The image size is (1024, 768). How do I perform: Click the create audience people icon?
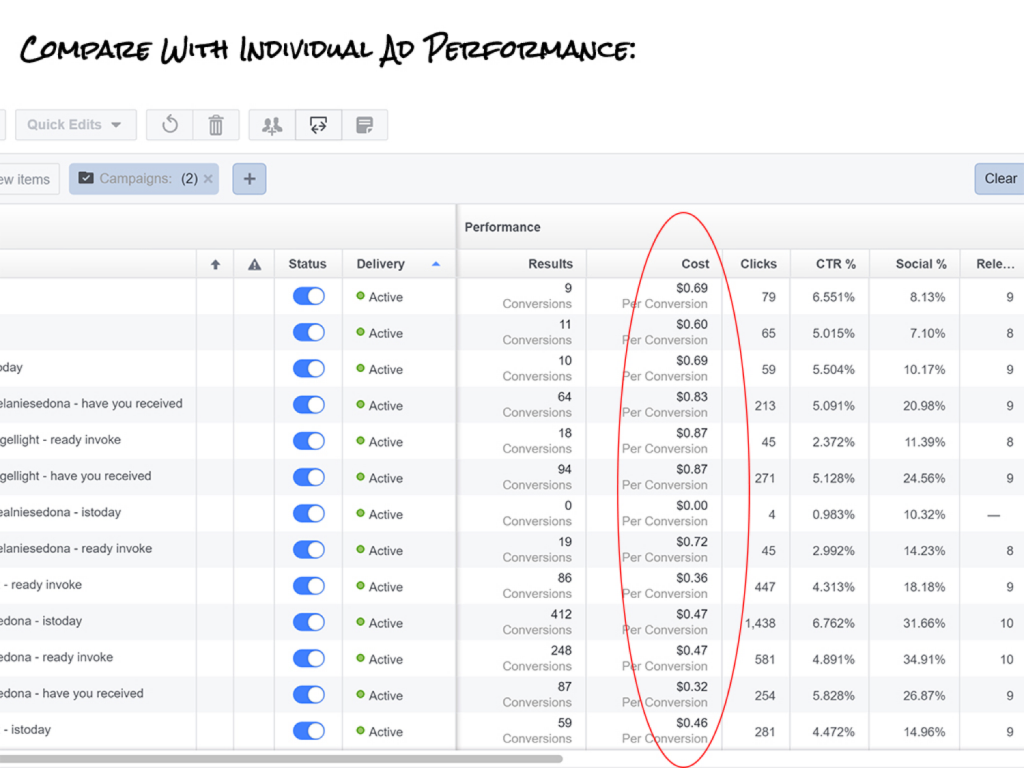[x=272, y=125]
